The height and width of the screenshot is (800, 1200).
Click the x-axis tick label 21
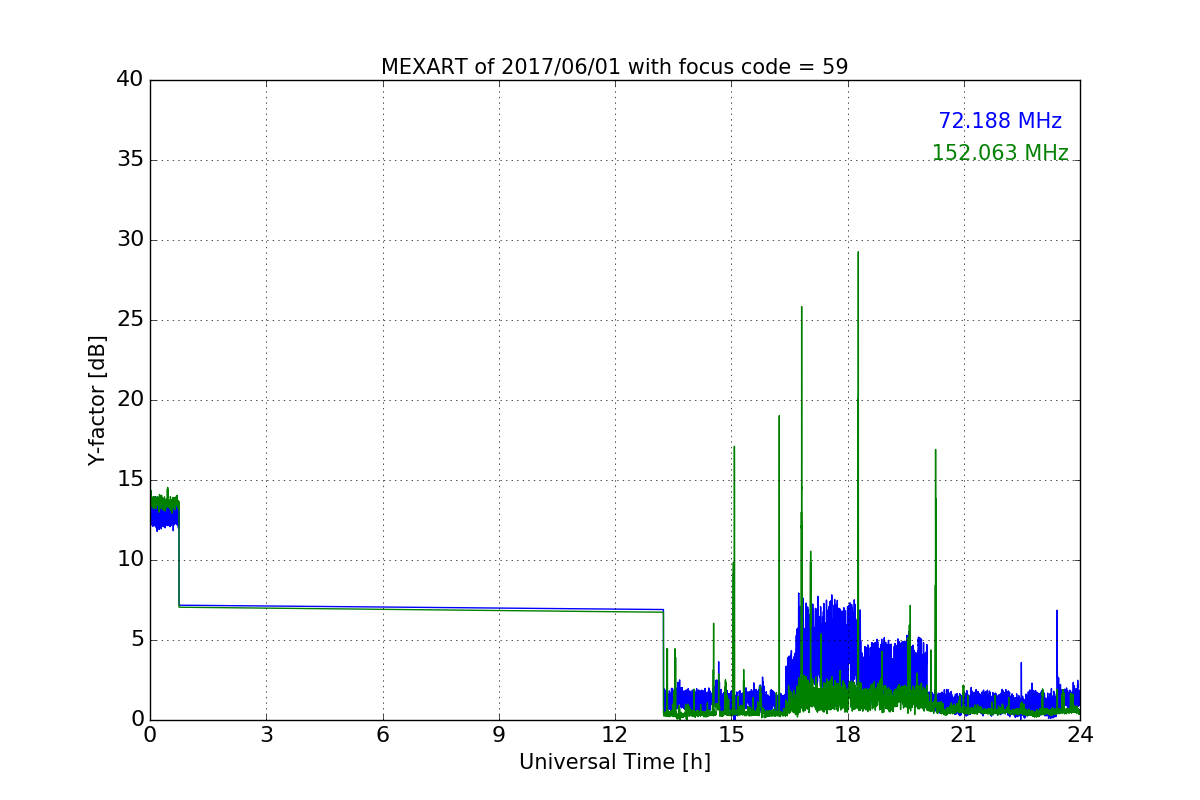click(963, 735)
